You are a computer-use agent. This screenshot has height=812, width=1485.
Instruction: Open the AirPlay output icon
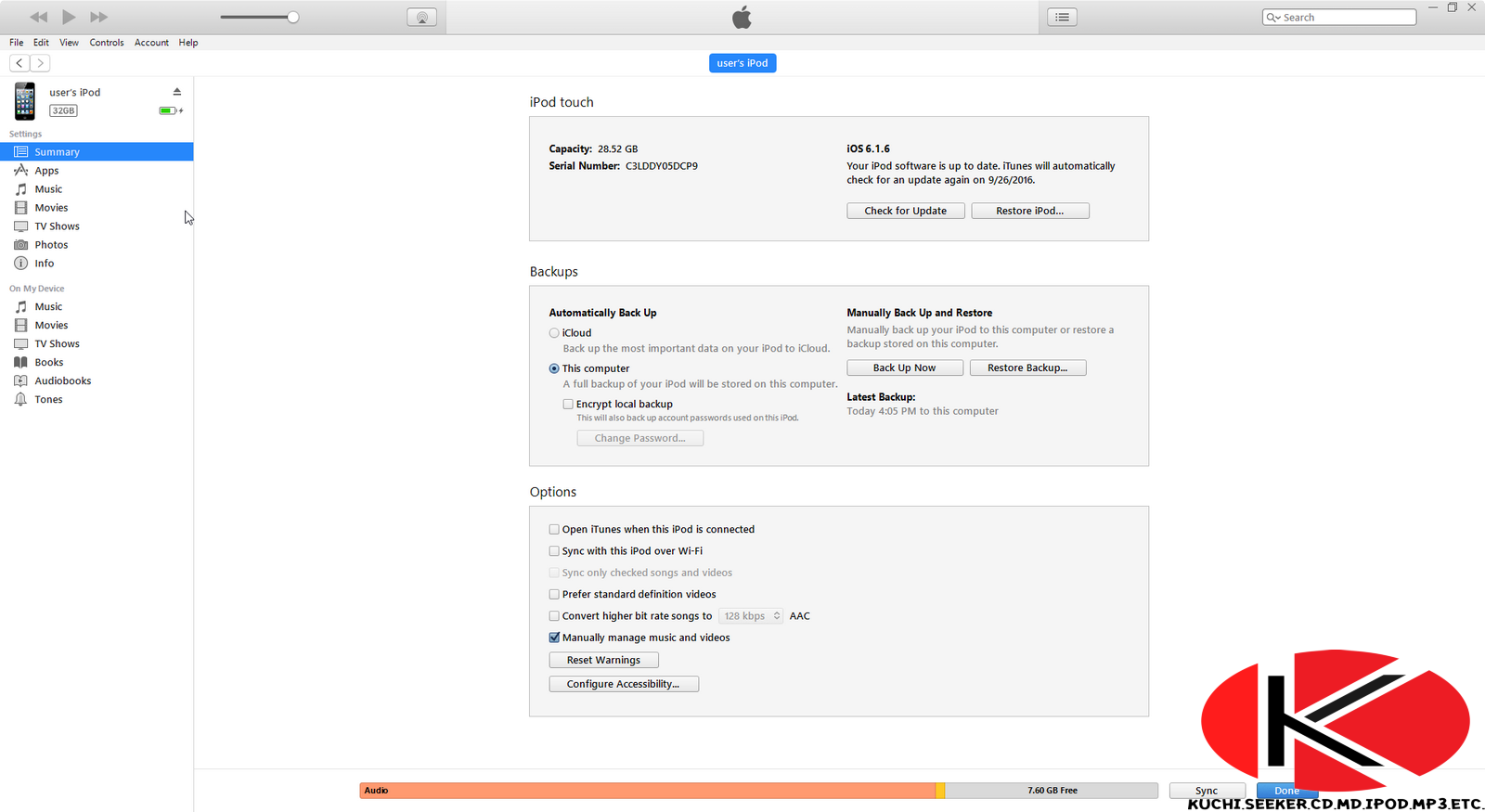coord(421,18)
